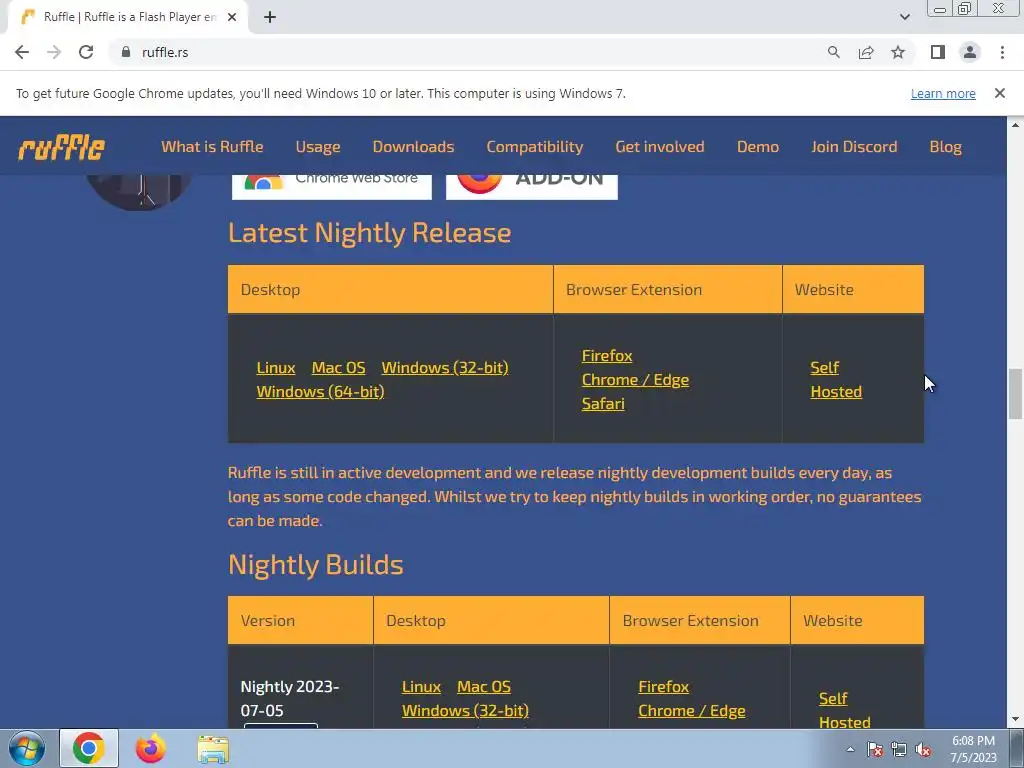Click Firefox link in Nightly 2023-07-05 row
The image size is (1024, 768).
point(664,687)
